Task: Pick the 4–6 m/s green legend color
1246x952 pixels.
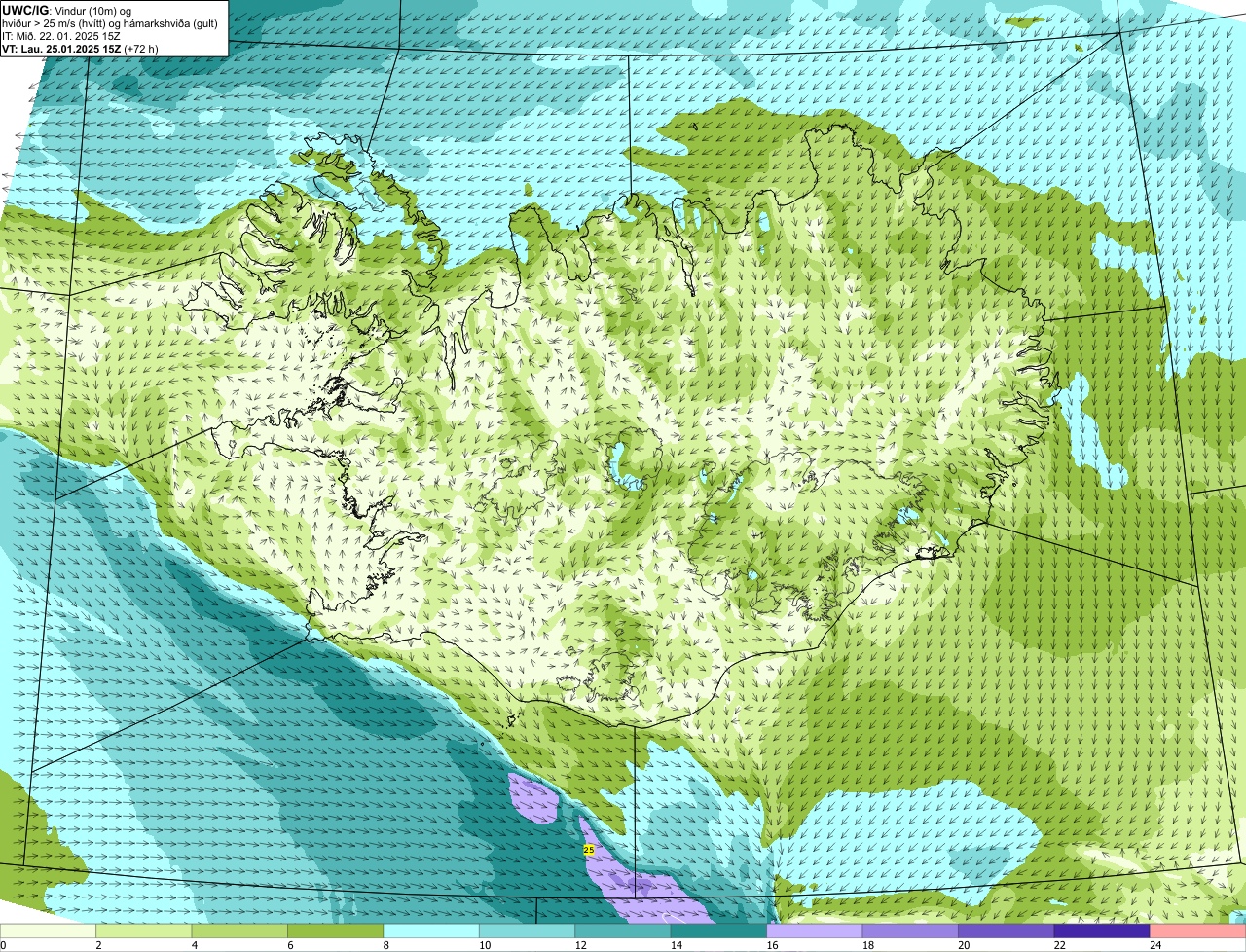Action: [239, 932]
